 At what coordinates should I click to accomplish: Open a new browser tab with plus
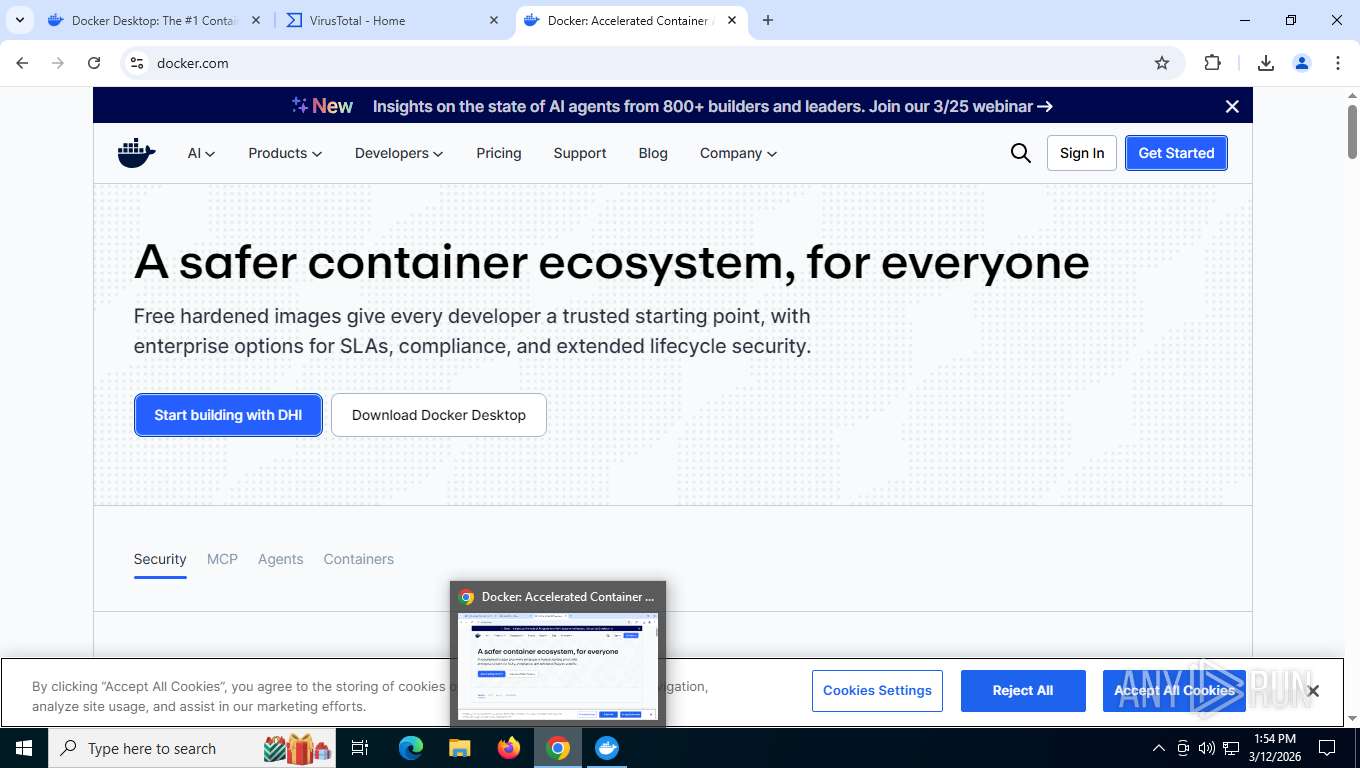coord(767,20)
